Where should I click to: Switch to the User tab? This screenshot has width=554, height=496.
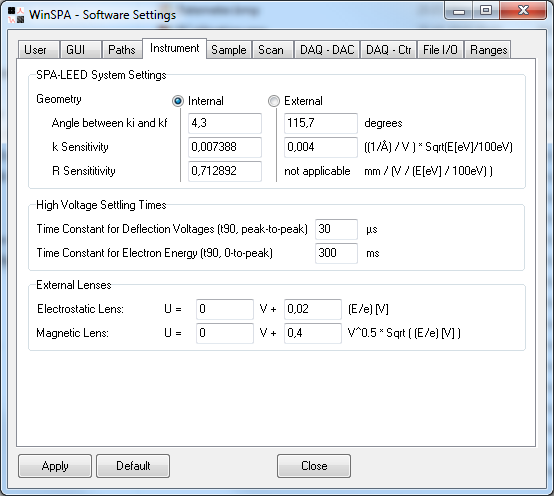coord(38,49)
